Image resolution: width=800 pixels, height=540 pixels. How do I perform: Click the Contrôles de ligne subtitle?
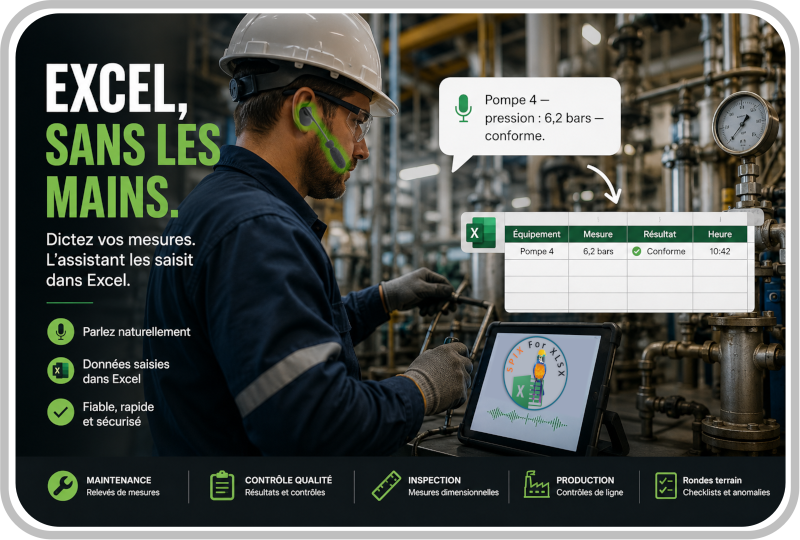click(x=590, y=492)
